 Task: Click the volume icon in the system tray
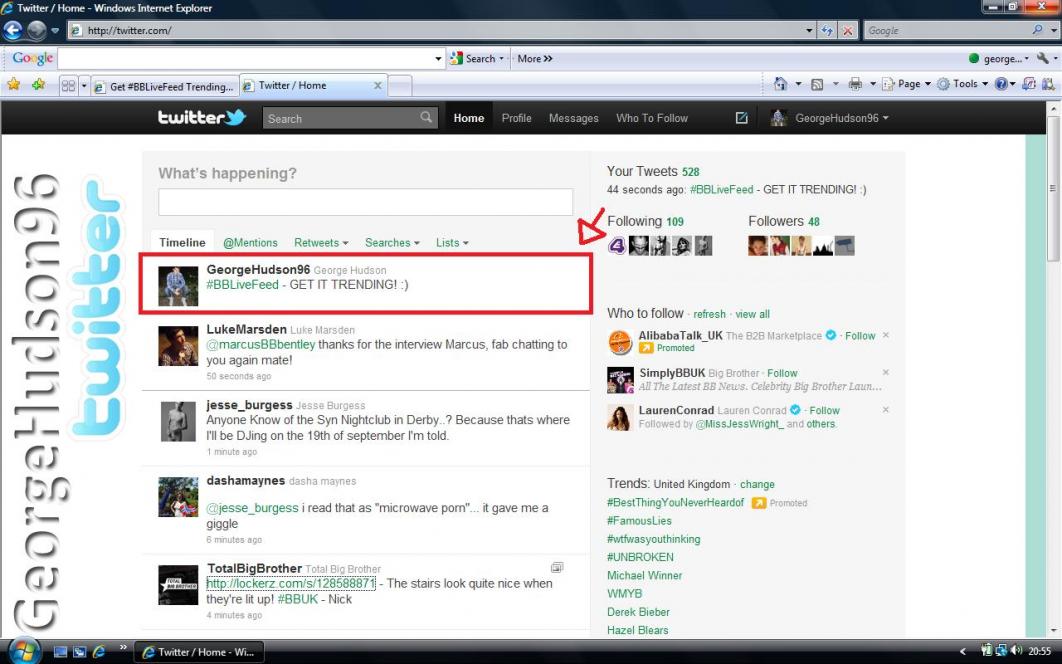(x=1016, y=651)
